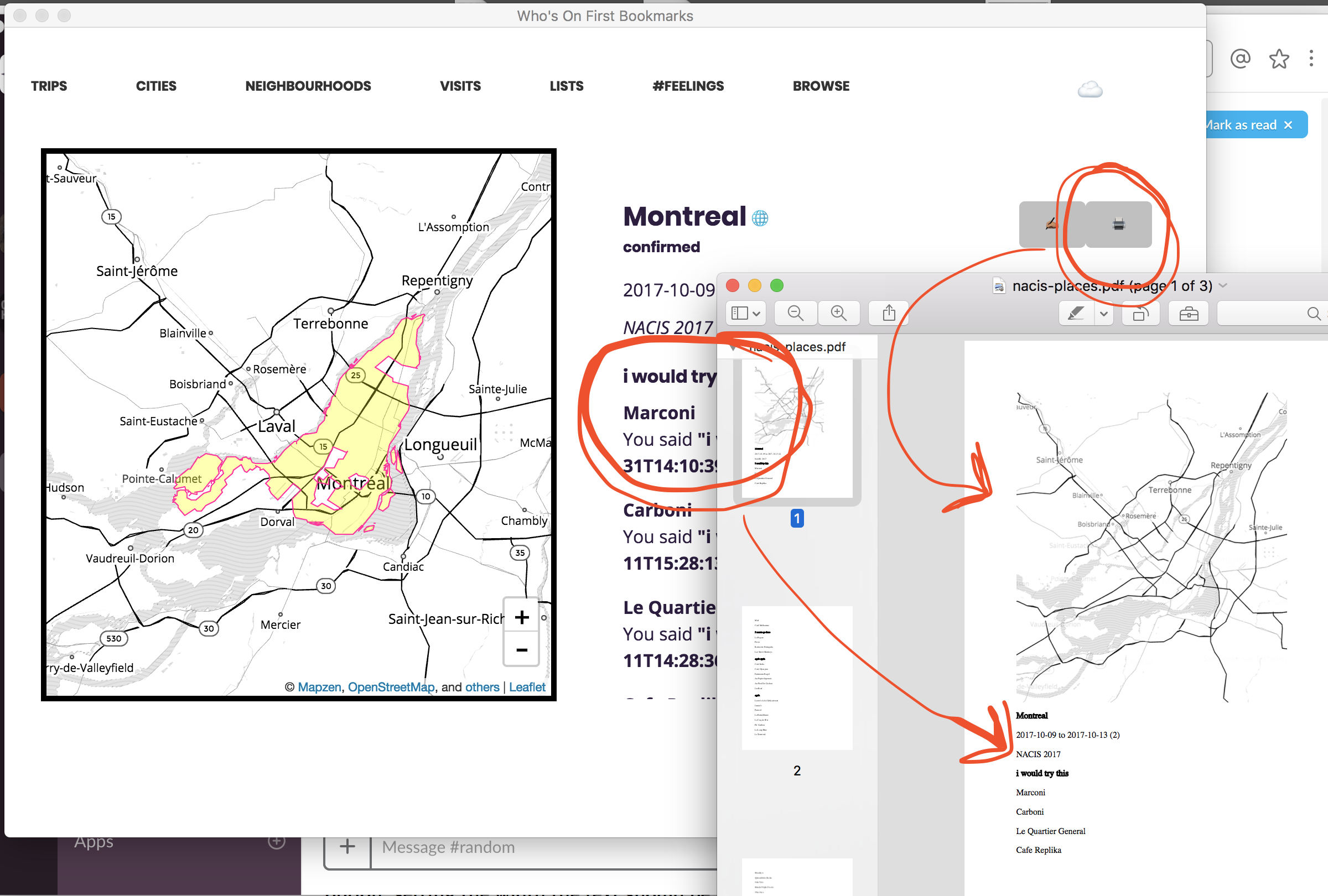Click the Carboni place heading
The width and height of the screenshot is (1328, 896).
pos(657,510)
